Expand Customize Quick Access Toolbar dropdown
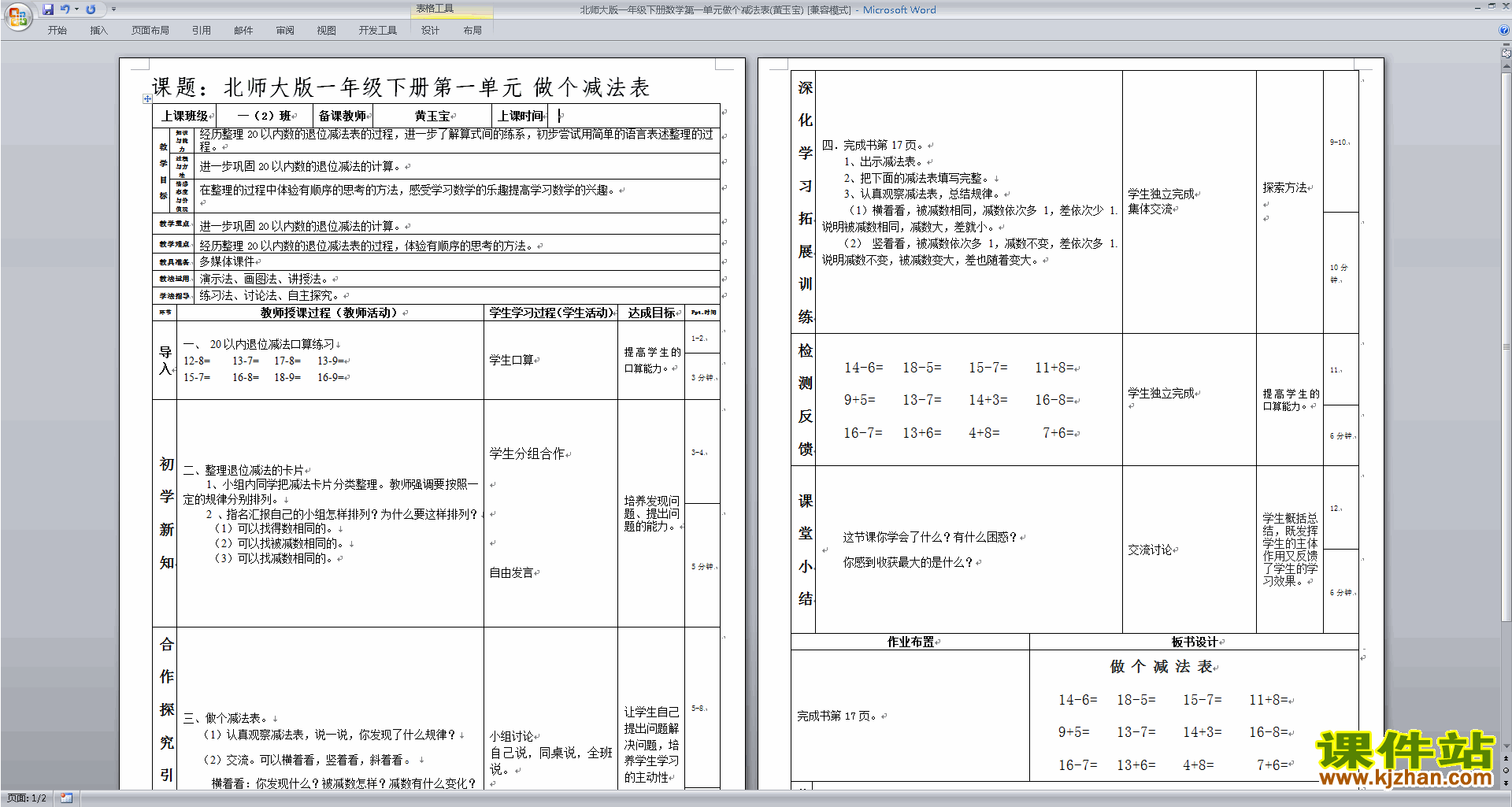1512x807 pixels. pos(113,9)
